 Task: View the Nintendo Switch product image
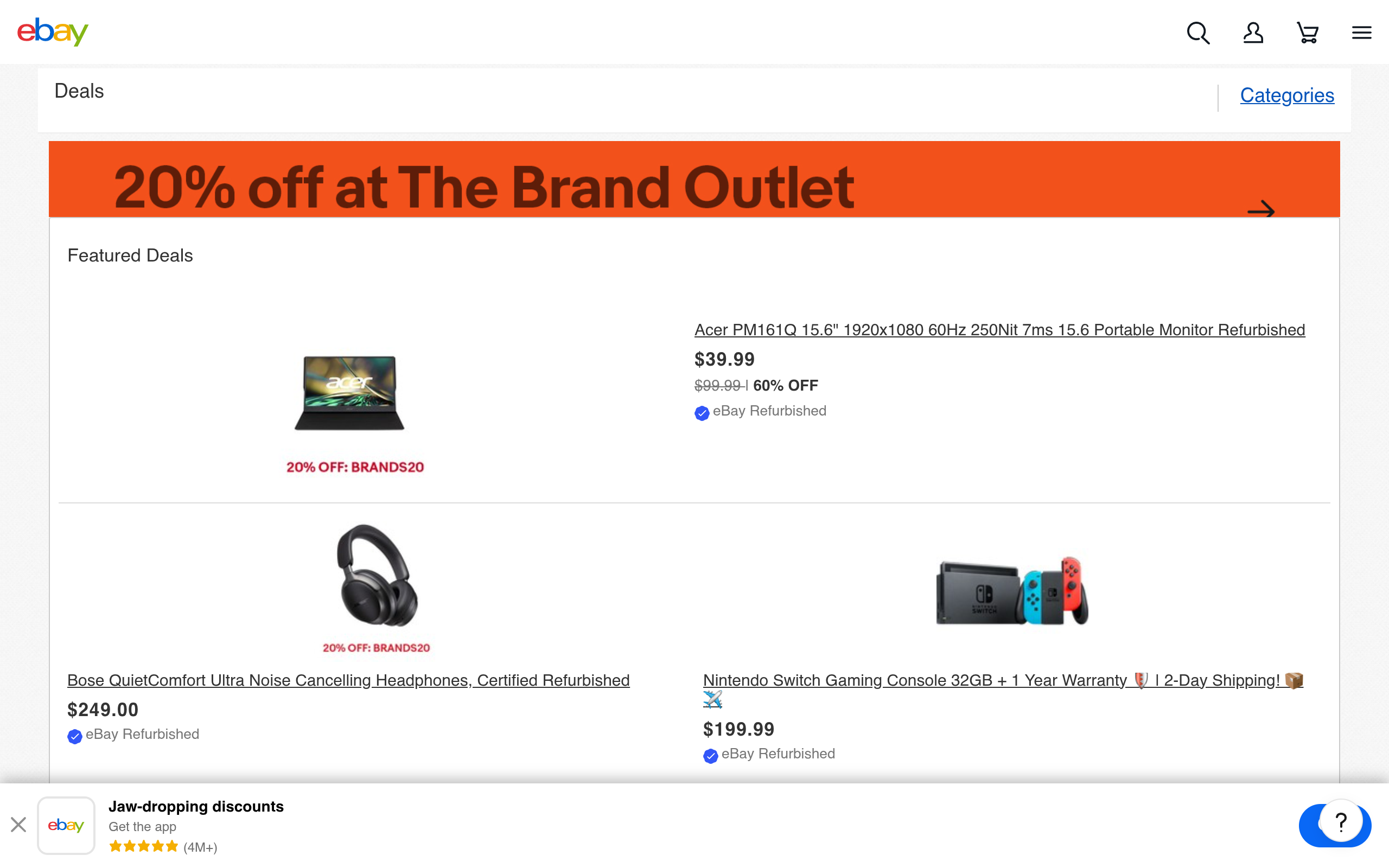[1012, 591]
